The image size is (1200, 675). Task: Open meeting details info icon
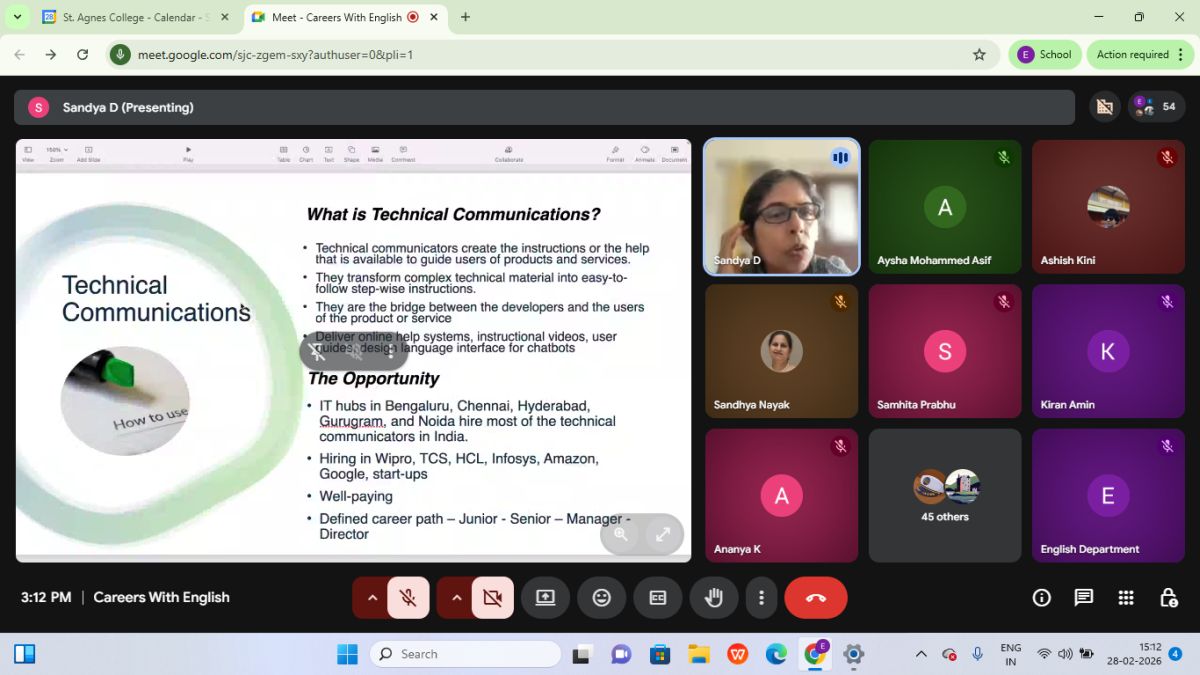pos(1042,598)
